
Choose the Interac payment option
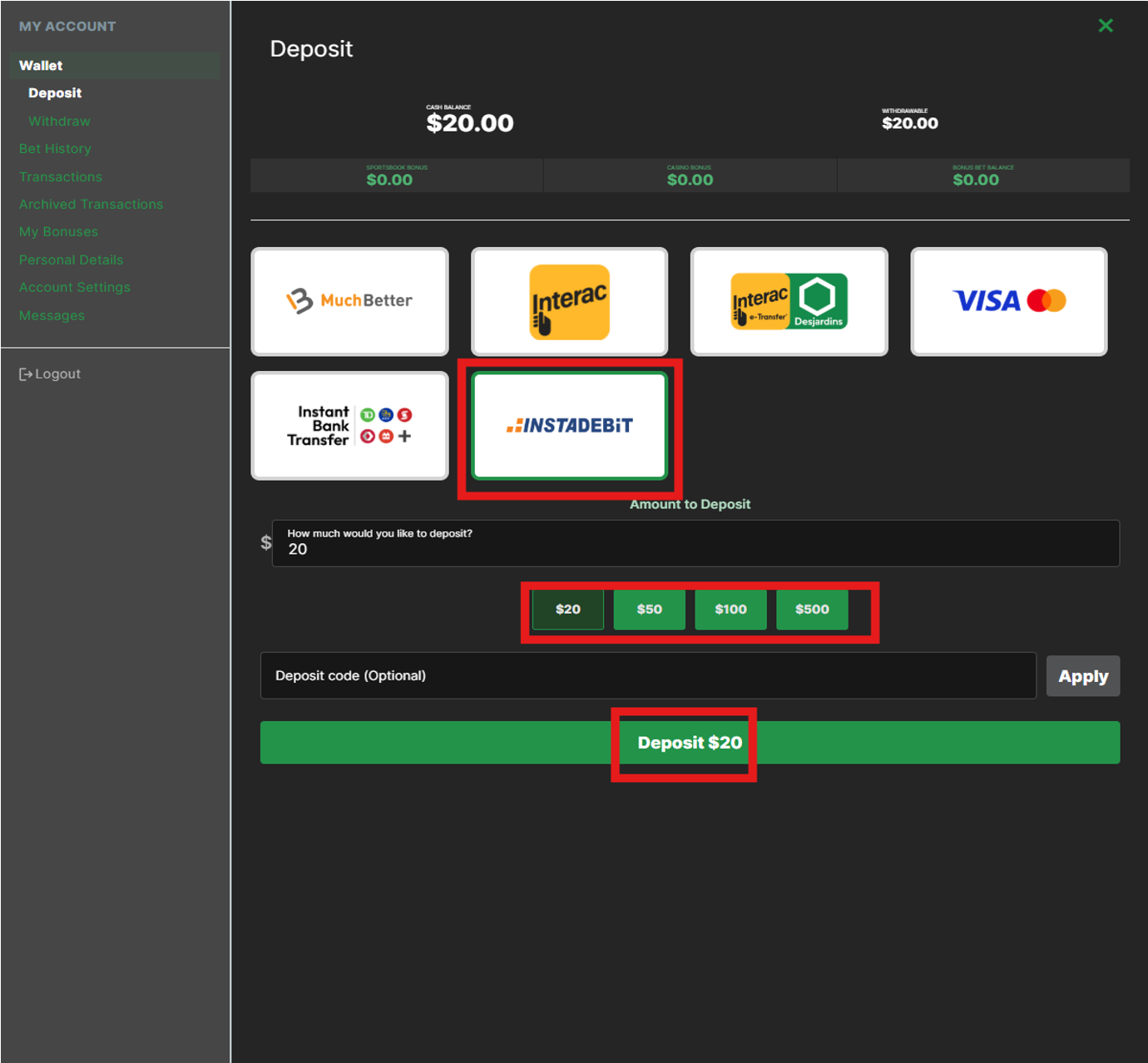coord(569,301)
